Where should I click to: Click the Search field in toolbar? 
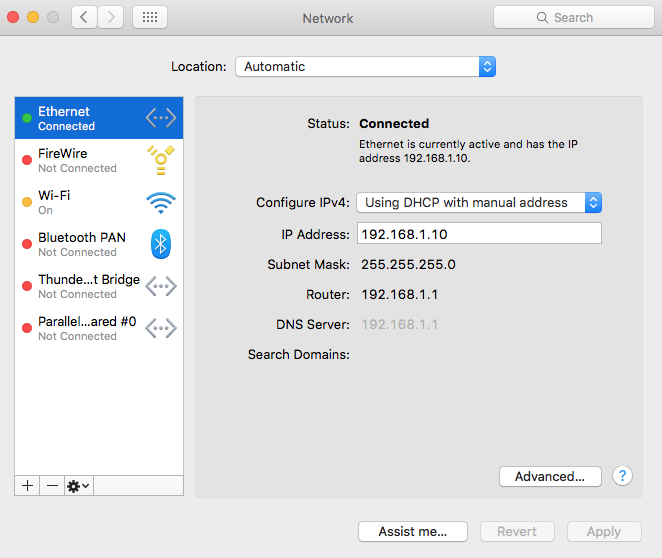(x=574, y=17)
